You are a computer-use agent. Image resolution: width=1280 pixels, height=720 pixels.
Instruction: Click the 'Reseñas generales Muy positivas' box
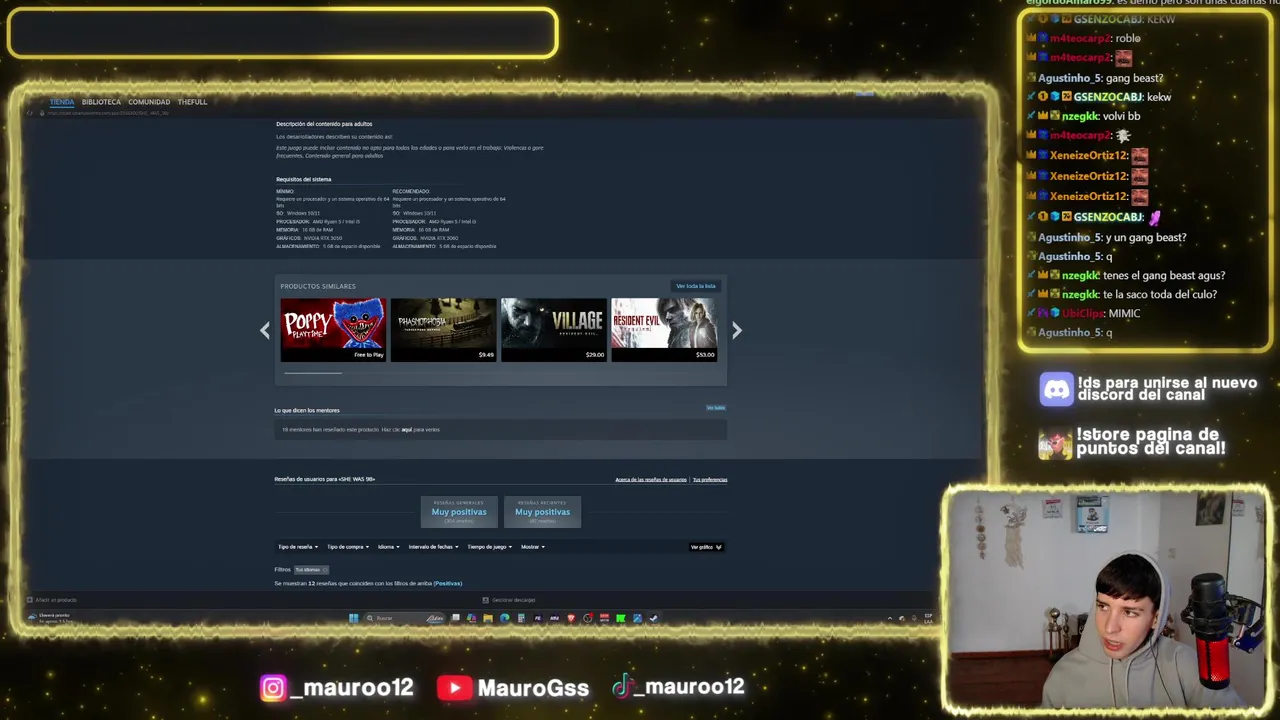tap(459, 511)
